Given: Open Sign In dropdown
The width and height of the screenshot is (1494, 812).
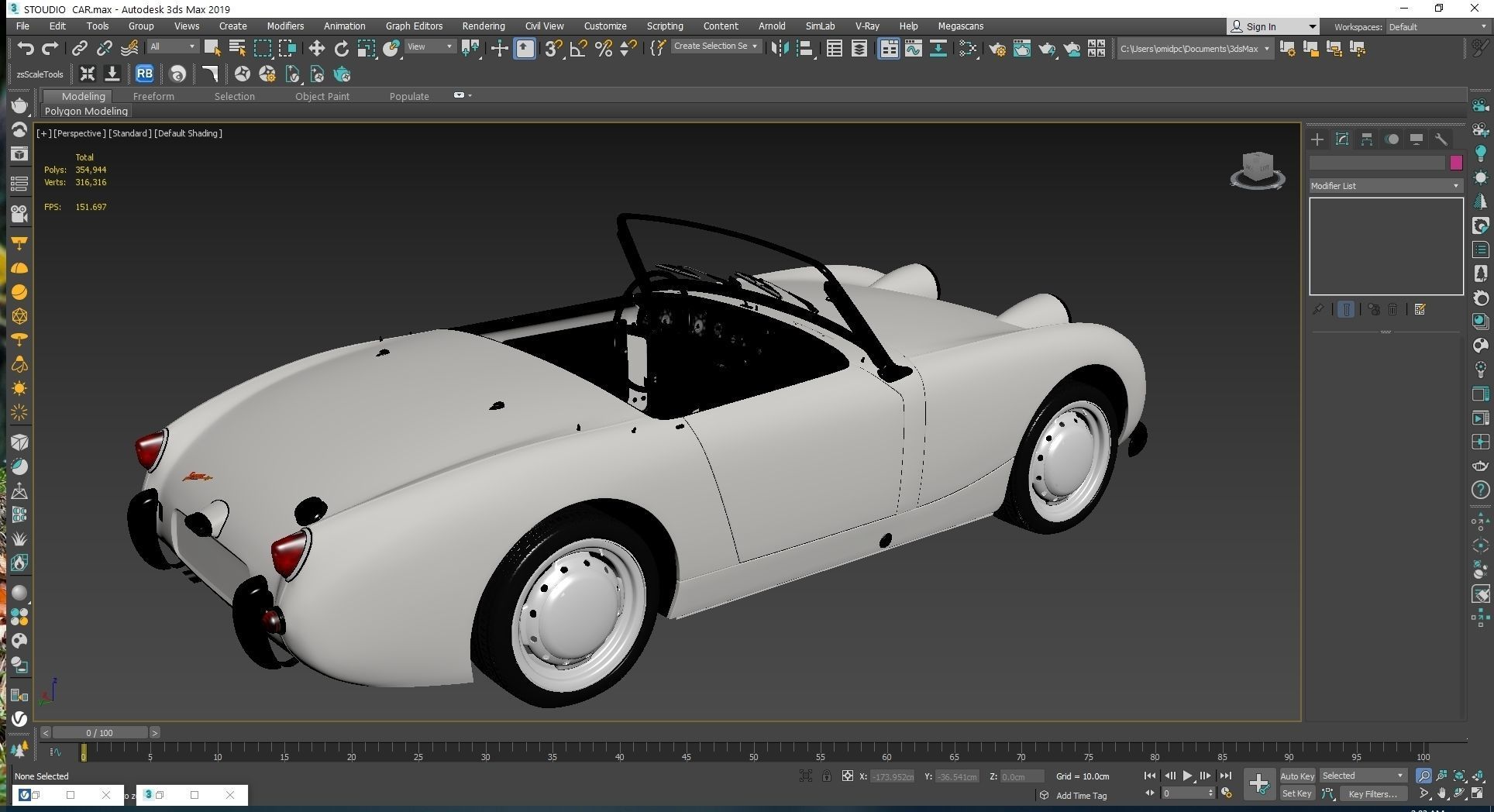Looking at the screenshot, I should (1272, 26).
